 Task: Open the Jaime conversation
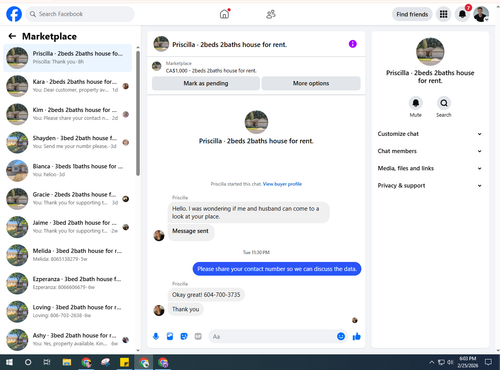tap(68, 227)
